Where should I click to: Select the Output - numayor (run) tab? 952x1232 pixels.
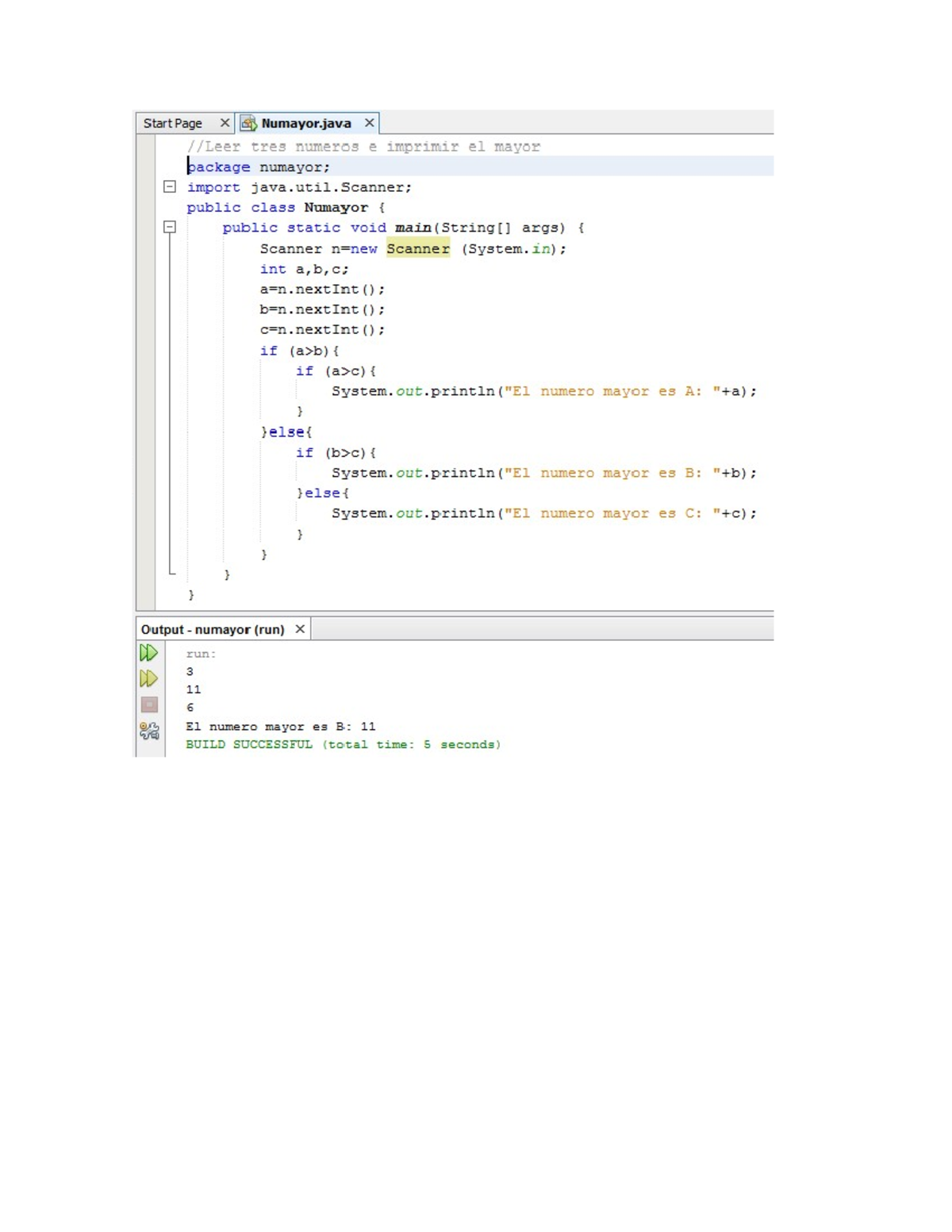pos(213,629)
